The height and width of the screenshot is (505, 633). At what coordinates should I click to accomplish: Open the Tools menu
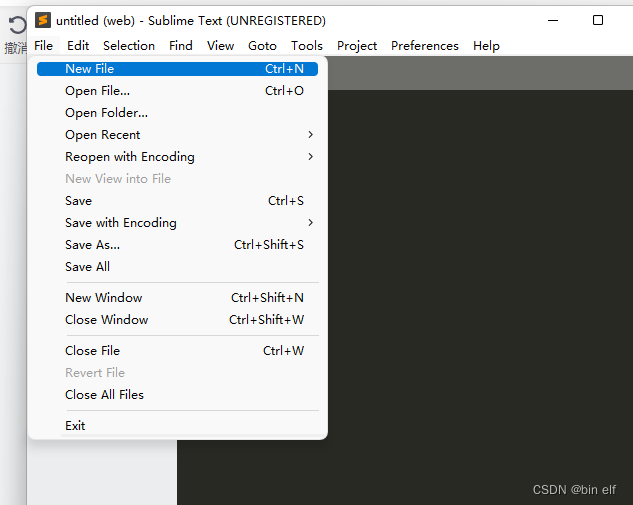point(307,46)
